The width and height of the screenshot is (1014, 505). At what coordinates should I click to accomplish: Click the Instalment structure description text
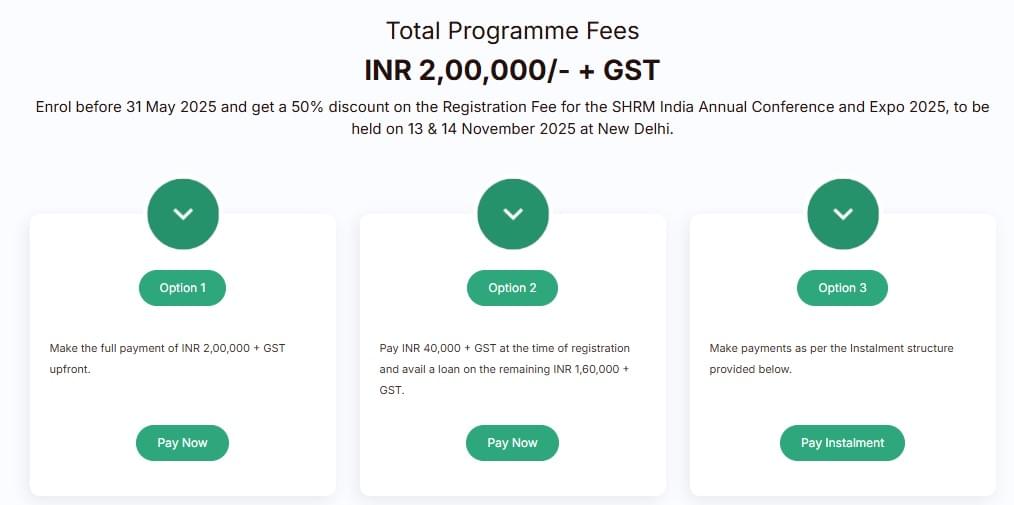831,358
